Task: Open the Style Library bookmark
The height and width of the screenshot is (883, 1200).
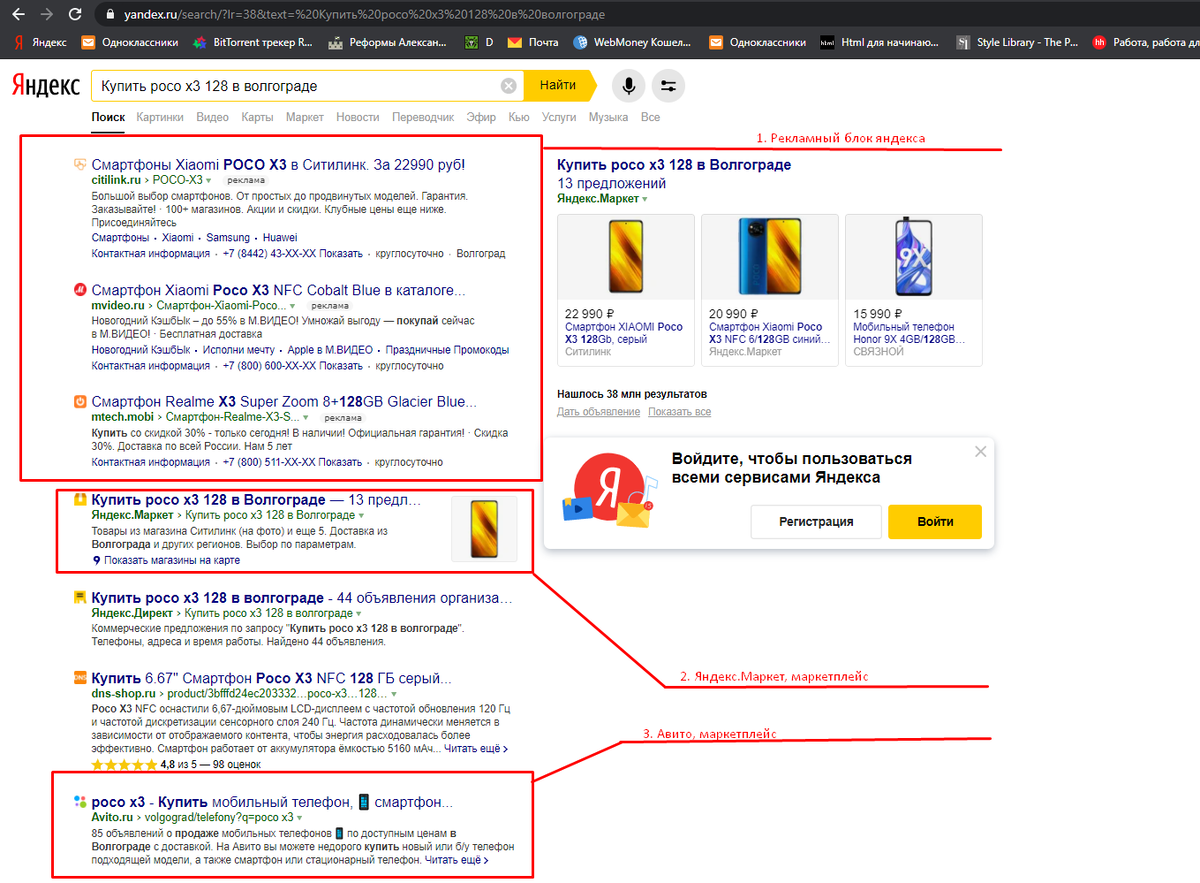Action: (1015, 43)
